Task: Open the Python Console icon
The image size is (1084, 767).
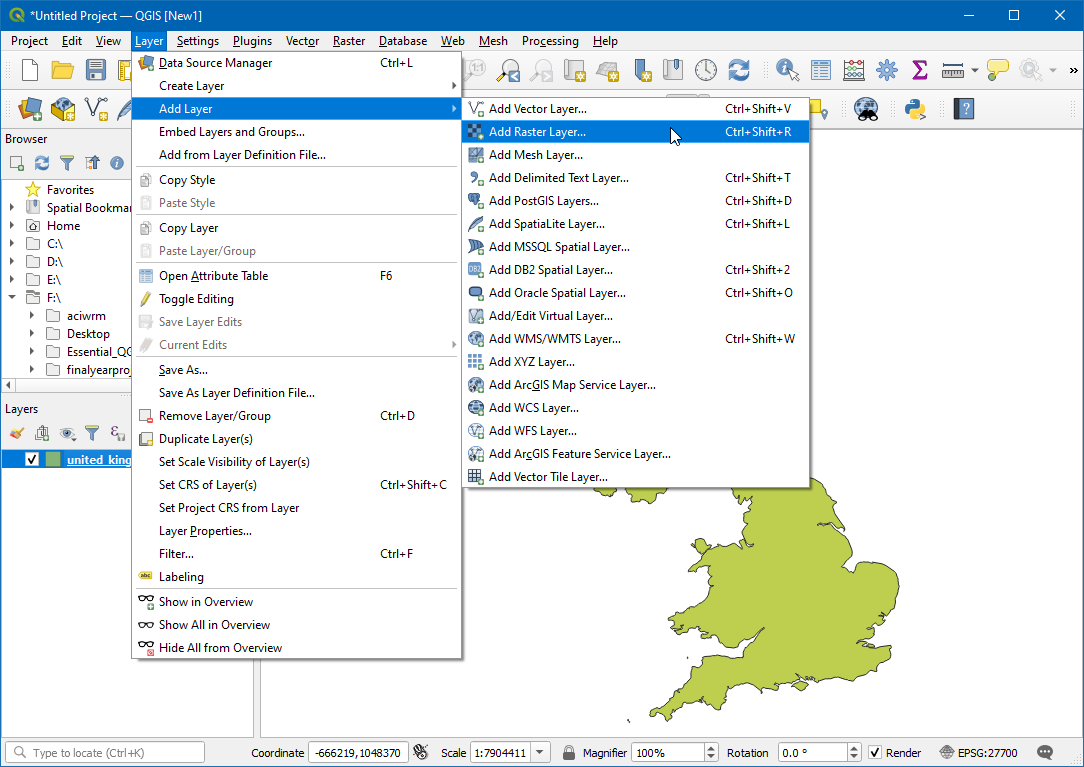Action: [914, 109]
